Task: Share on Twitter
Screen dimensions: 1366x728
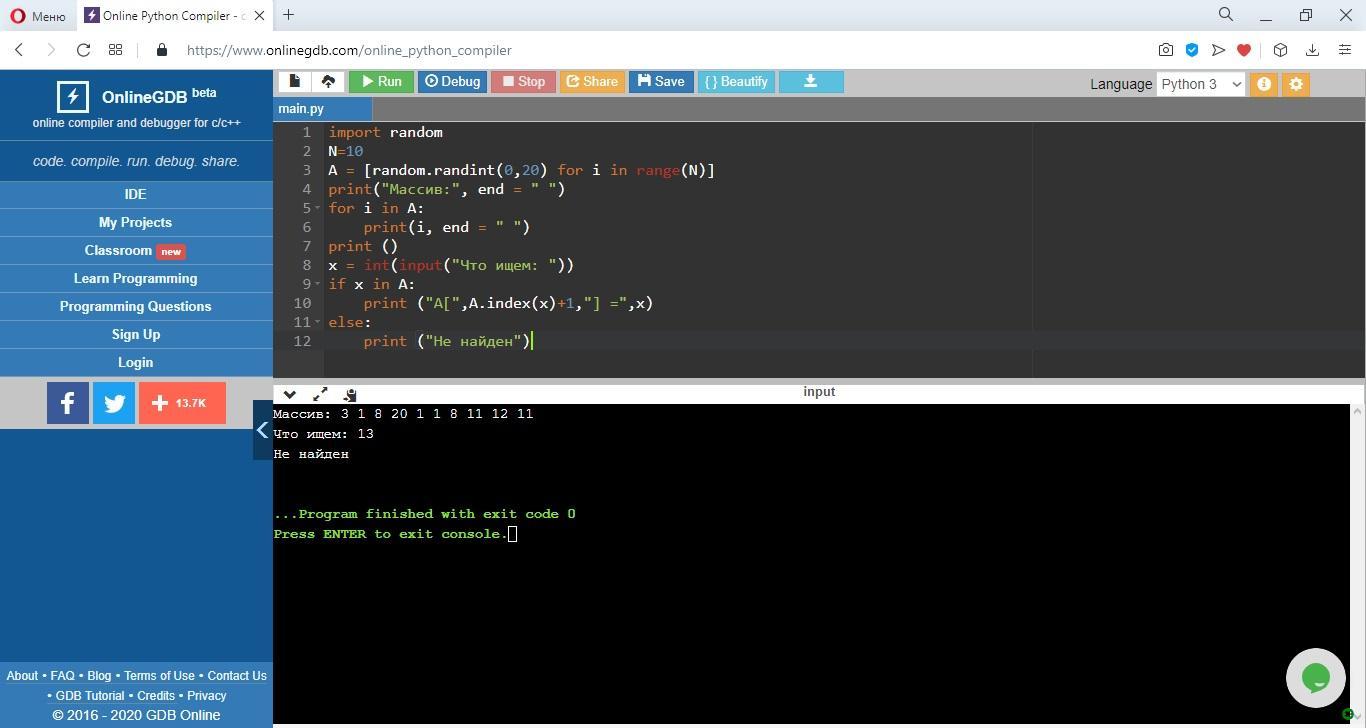Action: [114, 403]
